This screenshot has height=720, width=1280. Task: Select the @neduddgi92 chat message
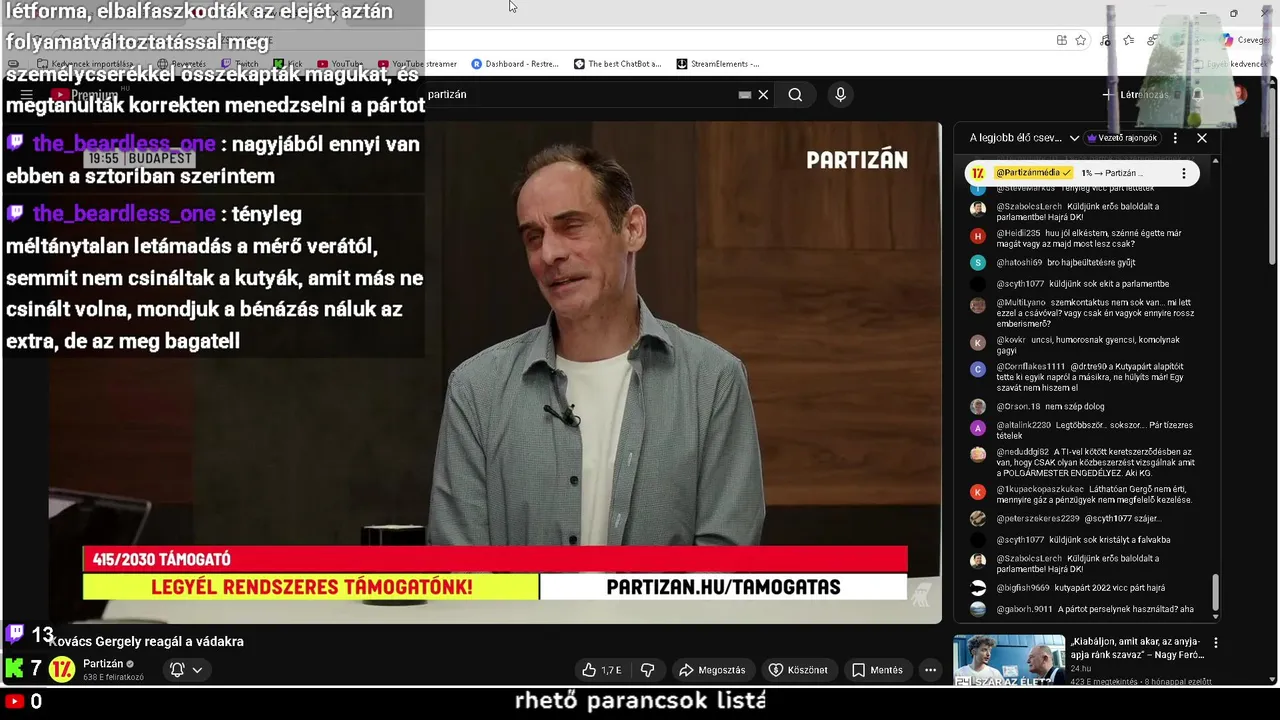tap(1085, 462)
